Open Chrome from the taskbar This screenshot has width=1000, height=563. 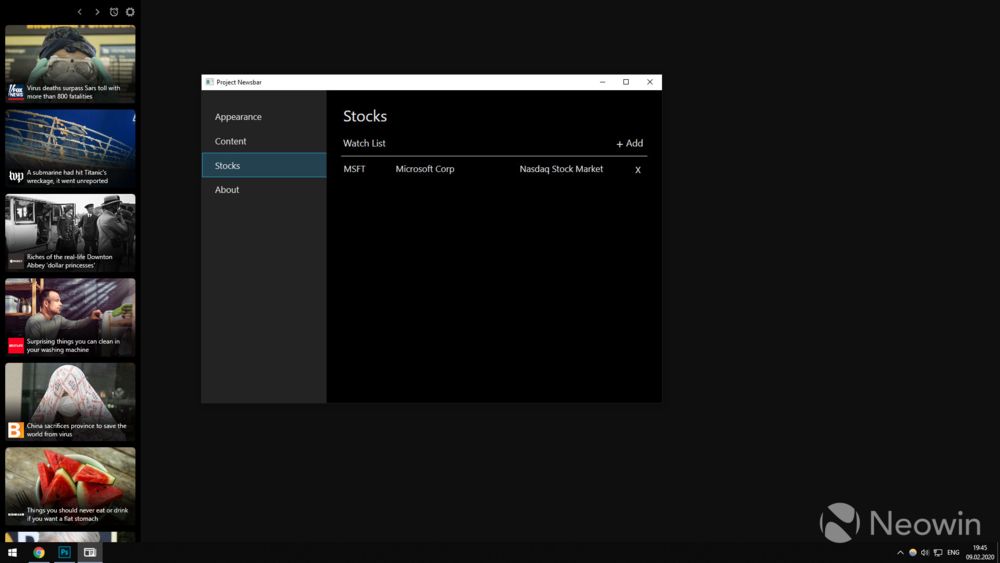pyautogui.click(x=39, y=553)
